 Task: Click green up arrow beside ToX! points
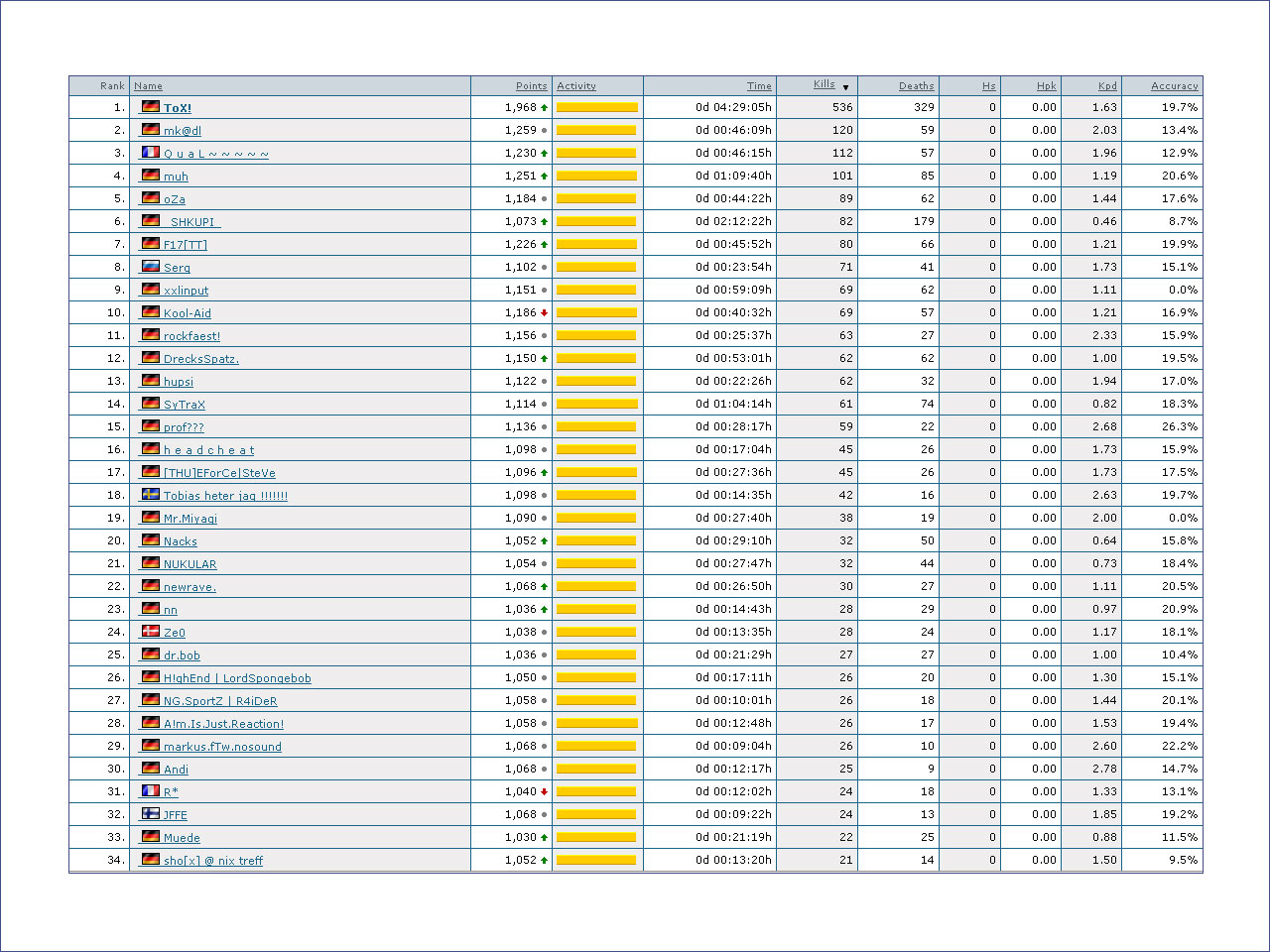coord(544,108)
